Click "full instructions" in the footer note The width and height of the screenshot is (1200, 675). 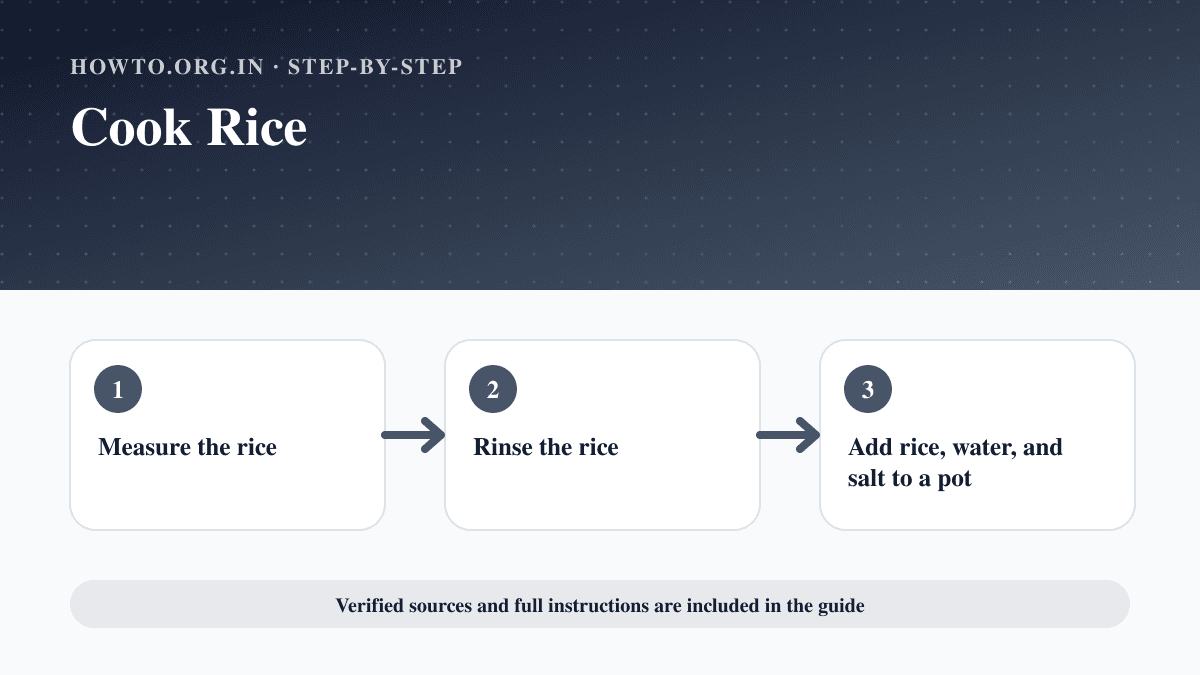coord(581,605)
